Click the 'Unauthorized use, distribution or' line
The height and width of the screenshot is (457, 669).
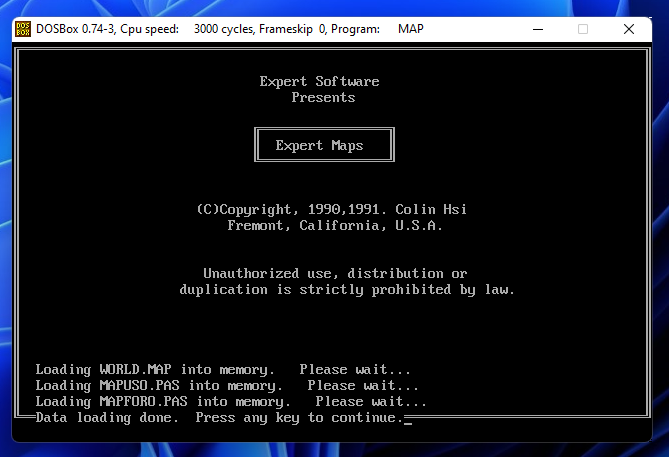335,273
